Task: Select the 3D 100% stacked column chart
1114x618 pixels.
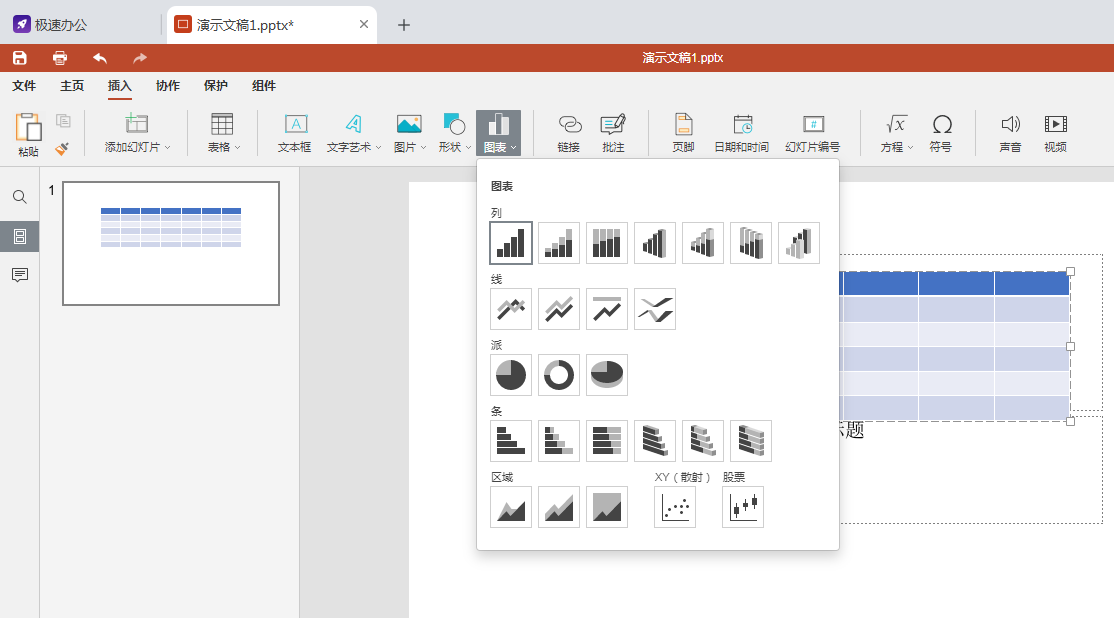Action: (x=751, y=243)
